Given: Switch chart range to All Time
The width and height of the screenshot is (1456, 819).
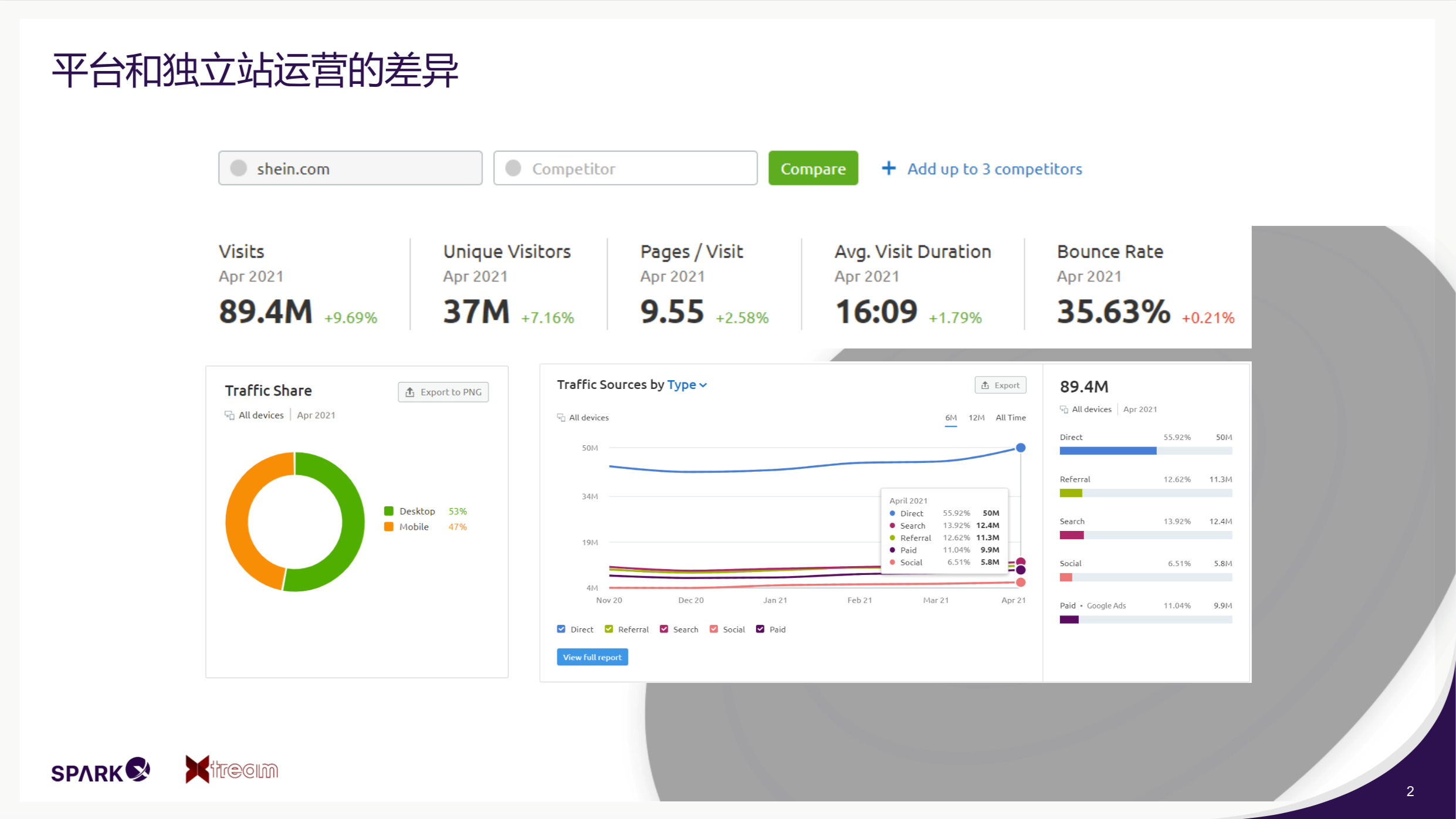Looking at the screenshot, I should [1011, 418].
